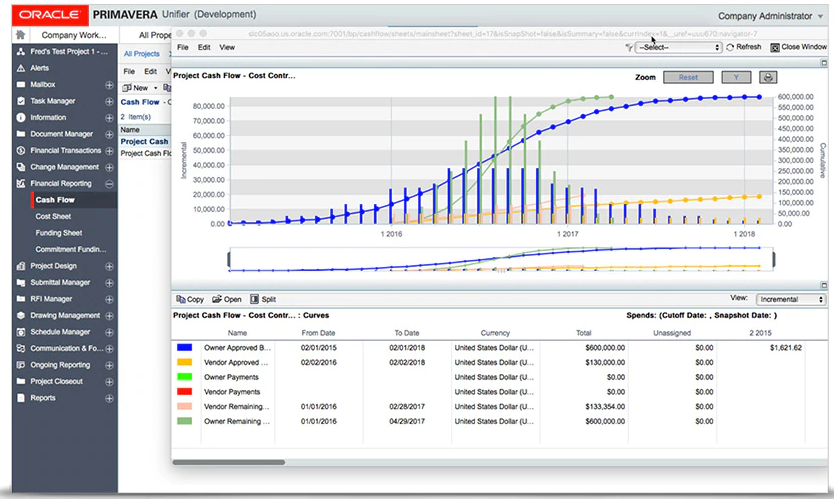Click the print icon button beside Zoom
Viewport: 834px width, 499px height.
(x=768, y=78)
